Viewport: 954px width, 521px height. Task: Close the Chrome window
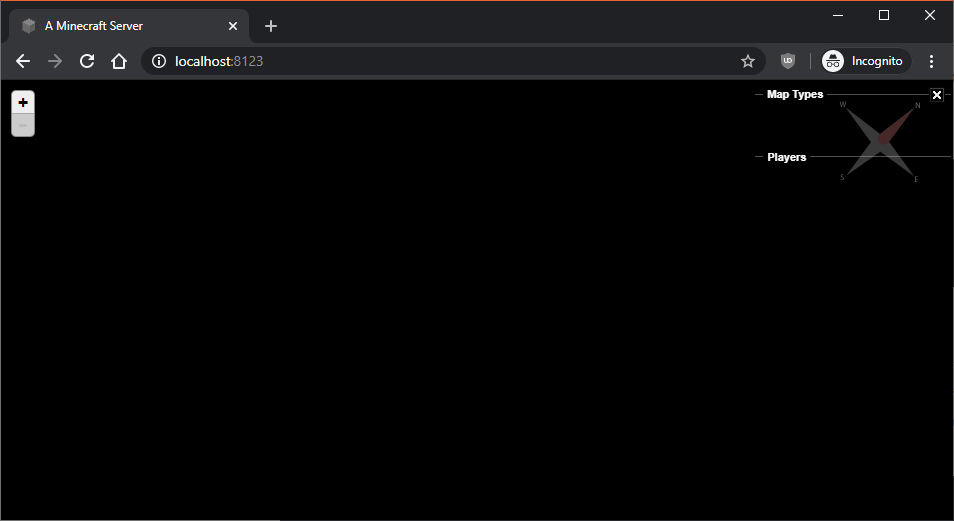[x=930, y=15]
